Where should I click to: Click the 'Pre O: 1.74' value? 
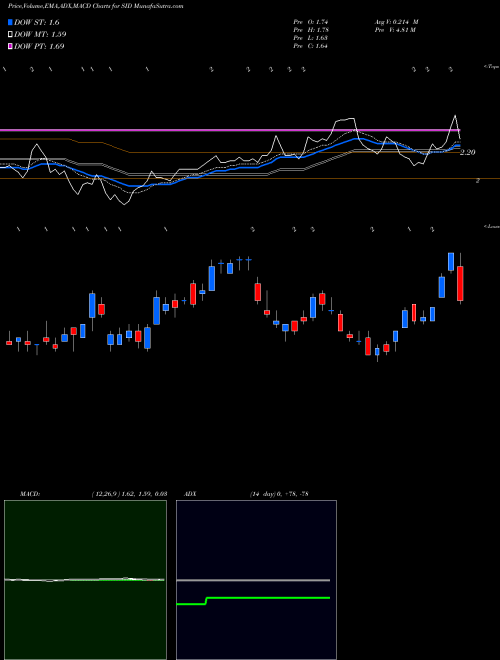pos(311,22)
